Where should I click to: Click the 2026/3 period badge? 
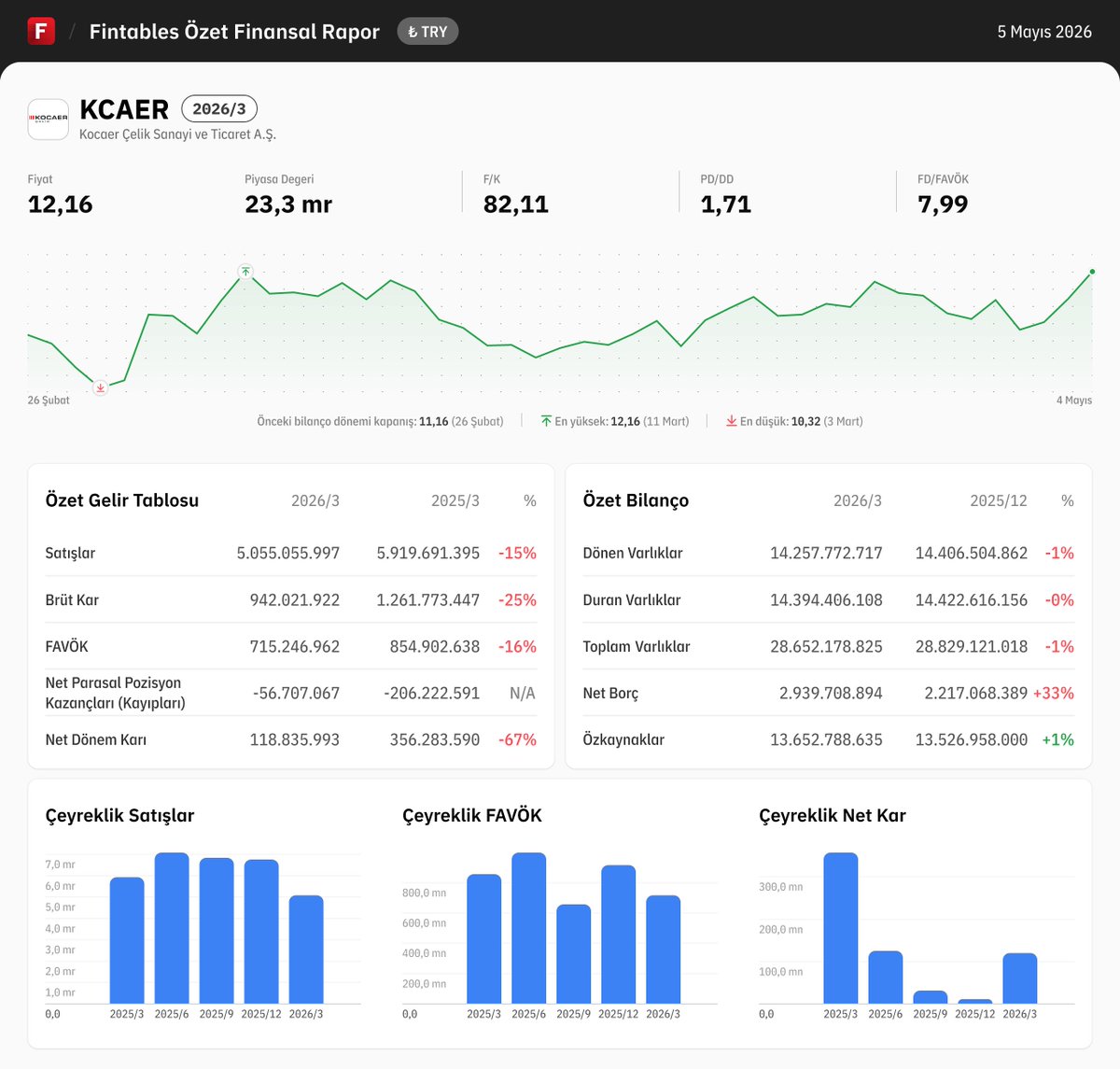[219, 109]
